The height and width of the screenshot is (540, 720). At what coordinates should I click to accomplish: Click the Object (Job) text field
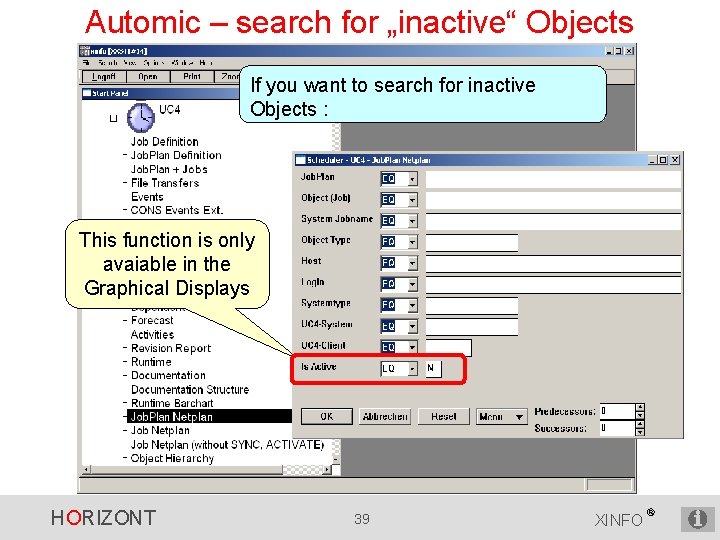[553, 200]
